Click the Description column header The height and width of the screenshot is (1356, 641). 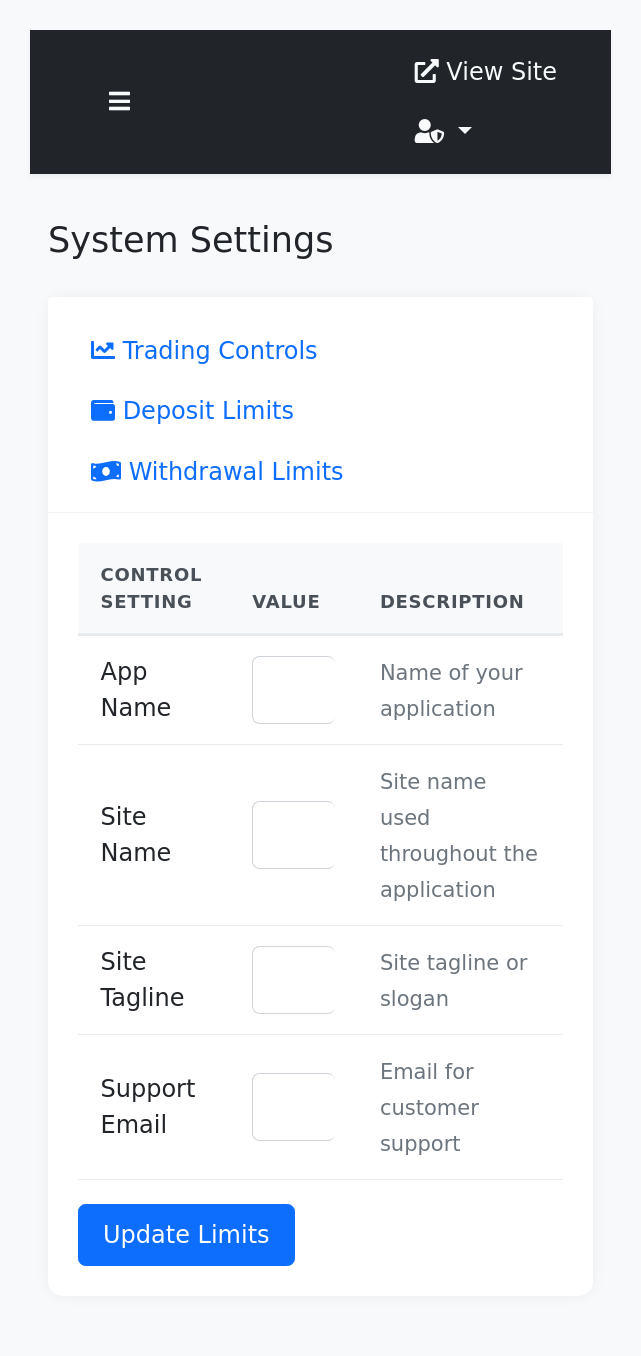pos(452,602)
